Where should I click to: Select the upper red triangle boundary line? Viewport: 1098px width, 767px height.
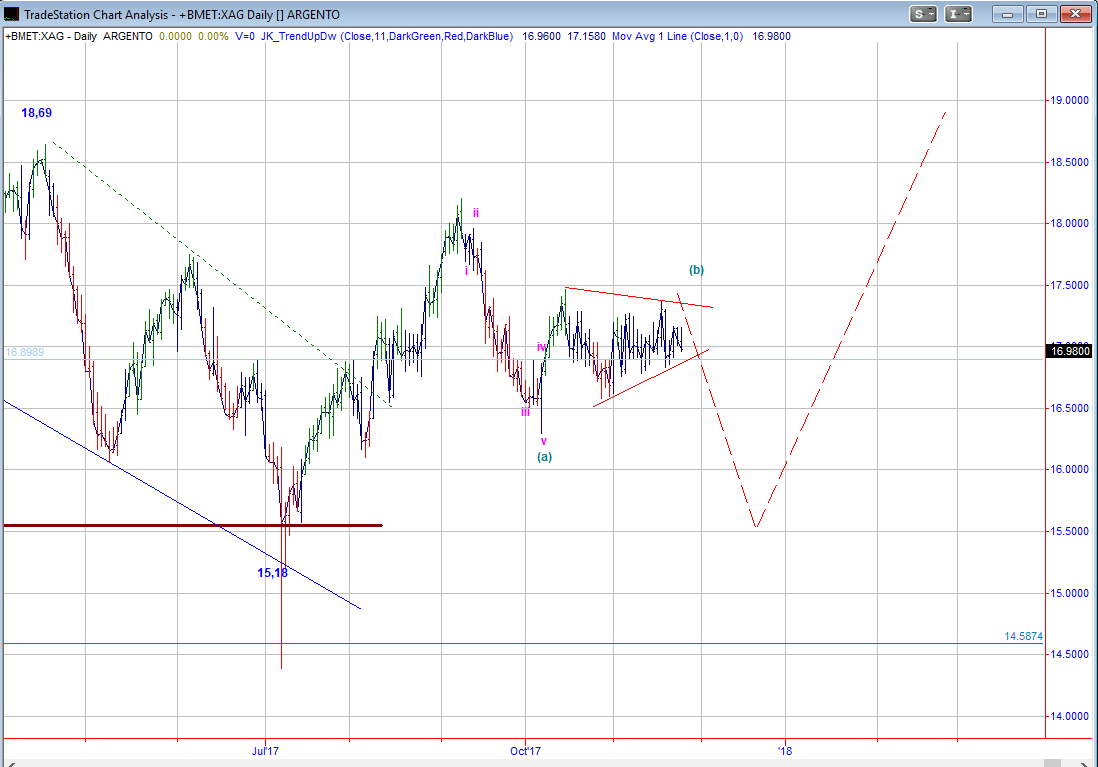[x=639, y=298]
